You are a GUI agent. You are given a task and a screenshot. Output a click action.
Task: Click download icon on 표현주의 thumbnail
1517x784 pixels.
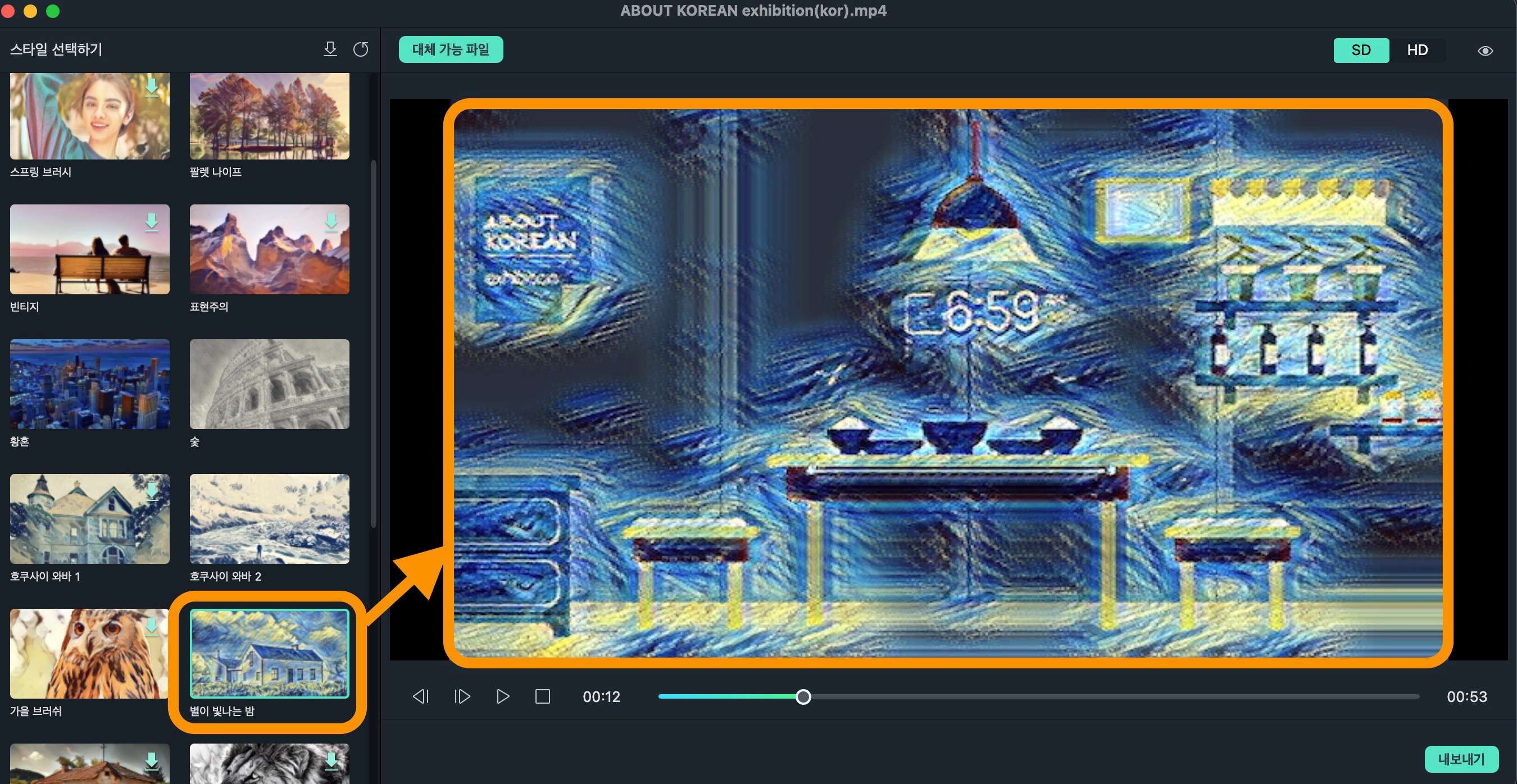coord(331,222)
